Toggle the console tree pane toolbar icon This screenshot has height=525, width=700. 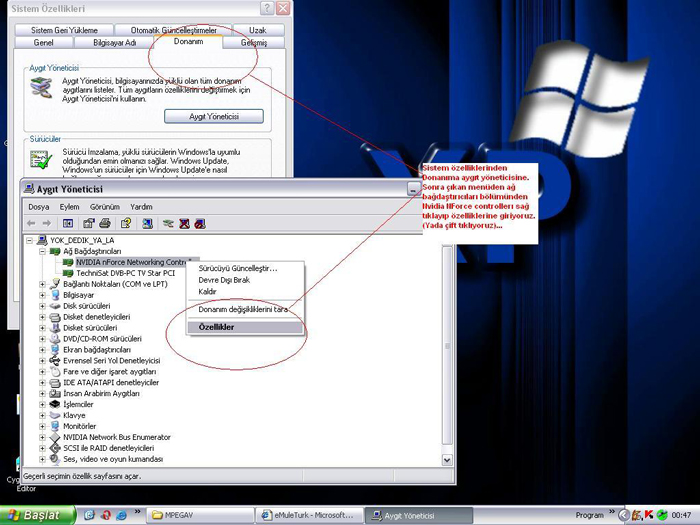tap(68, 223)
